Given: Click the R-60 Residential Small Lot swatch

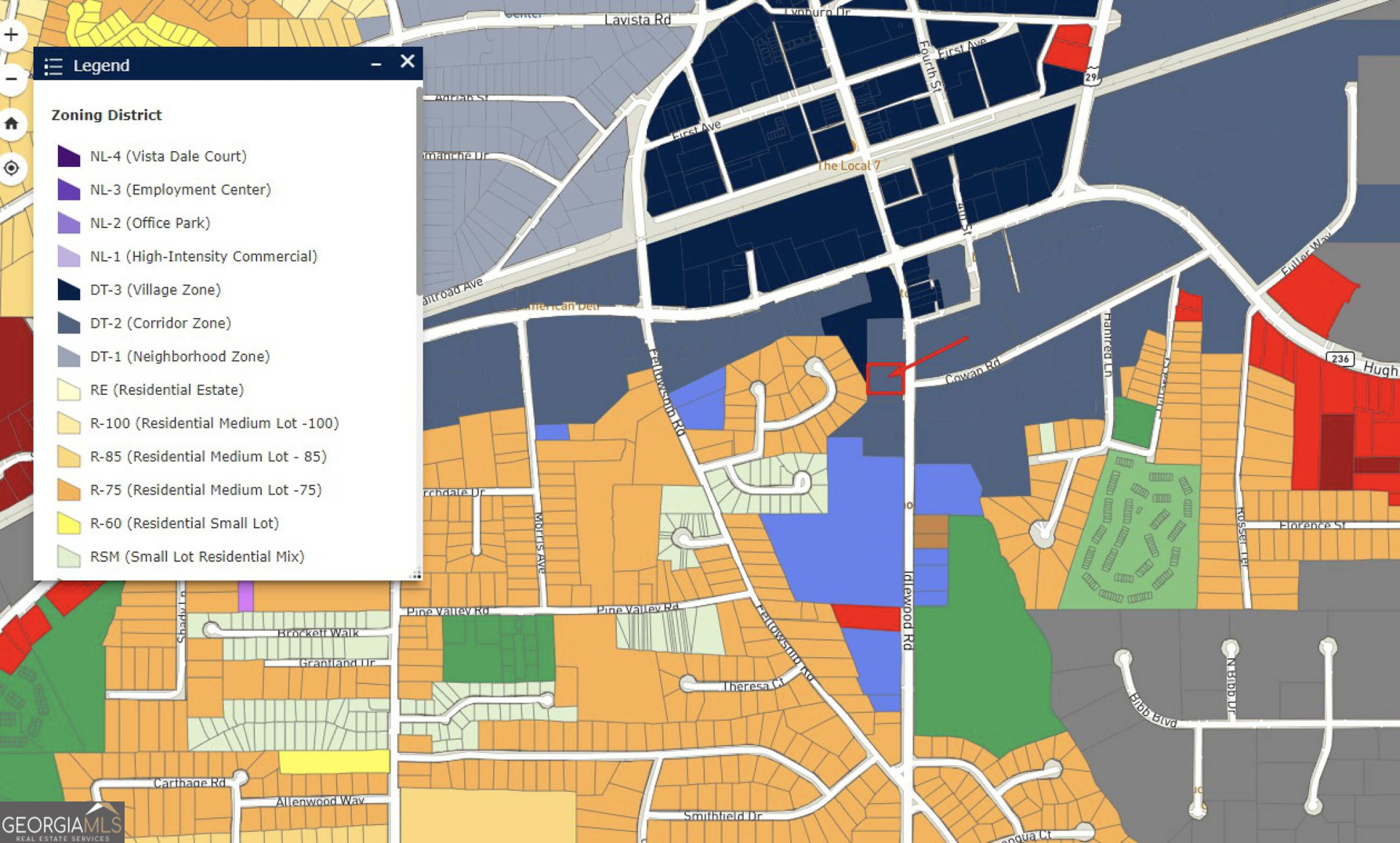Looking at the screenshot, I should point(69,523).
